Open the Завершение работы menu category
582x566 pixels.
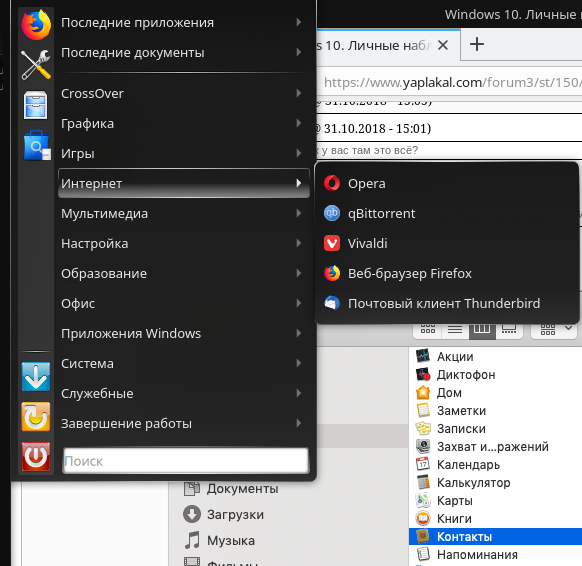click(x=184, y=423)
